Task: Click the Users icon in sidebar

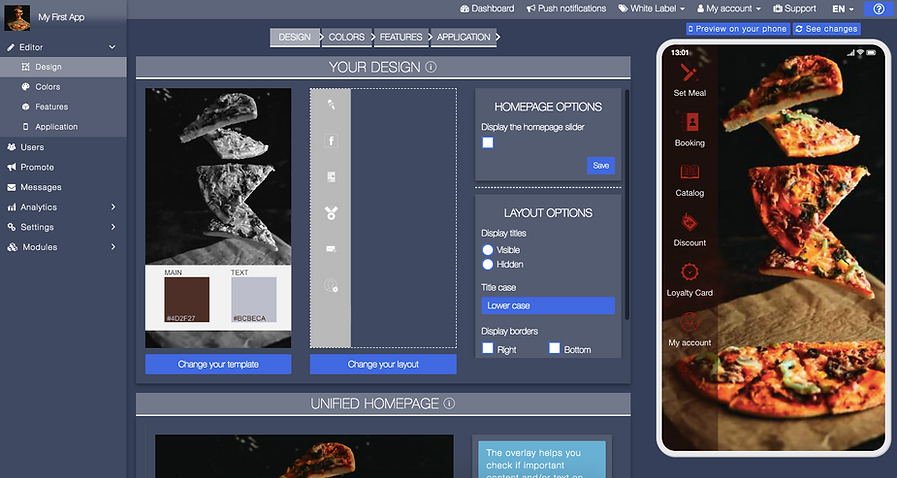Action: click(11, 147)
